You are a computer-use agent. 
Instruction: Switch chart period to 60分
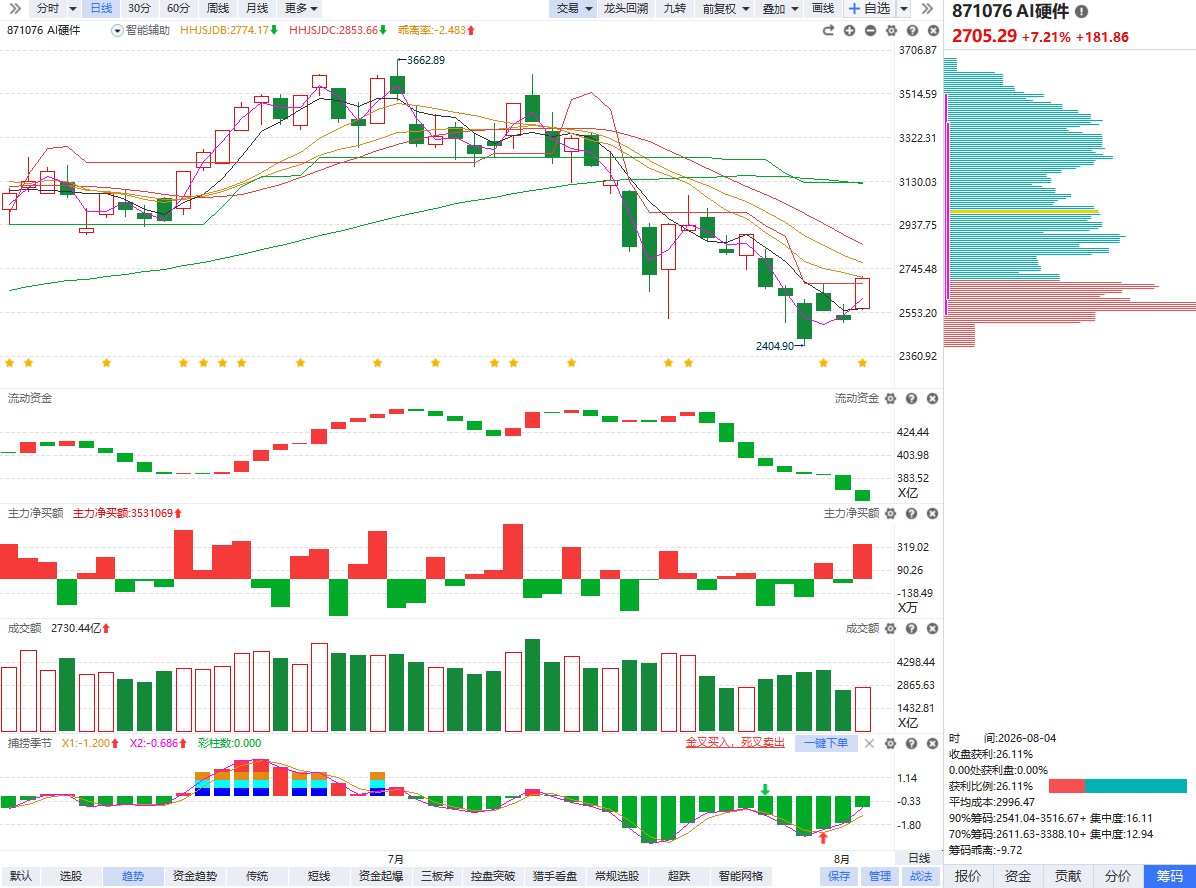pyautogui.click(x=178, y=8)
